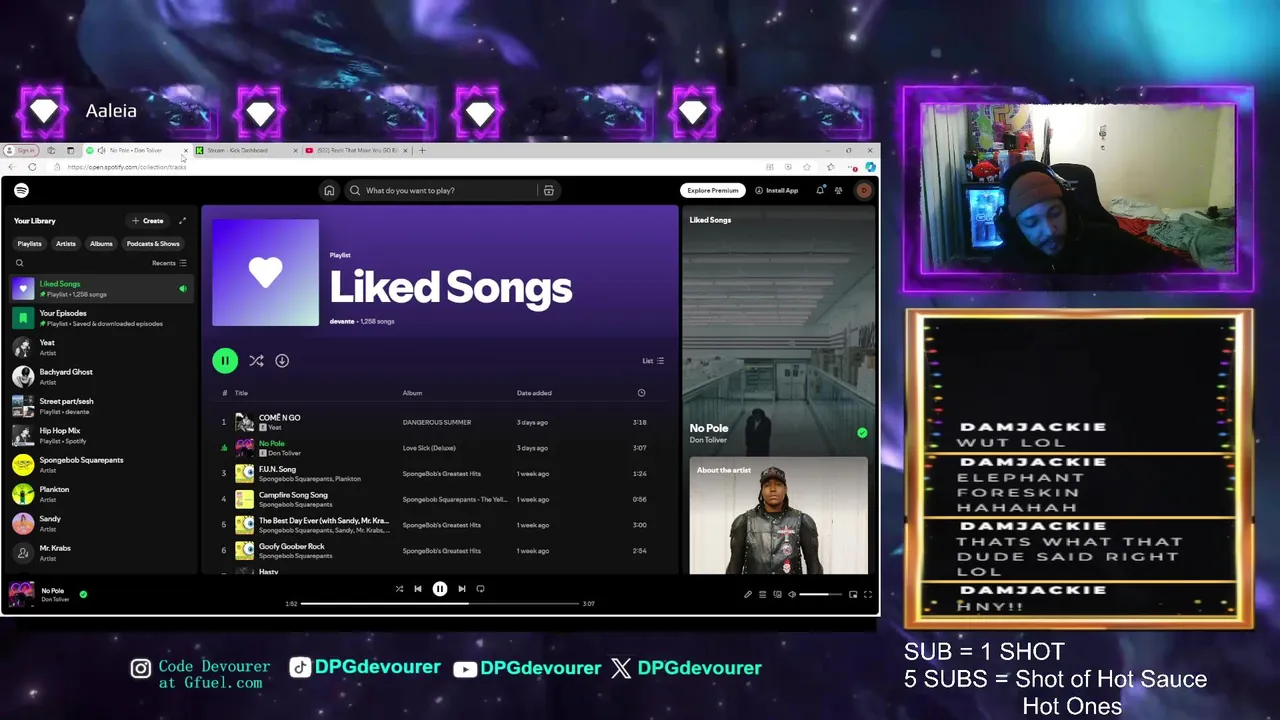Expand Your Library to full view
1280x720 pixels.
[182, 221]
